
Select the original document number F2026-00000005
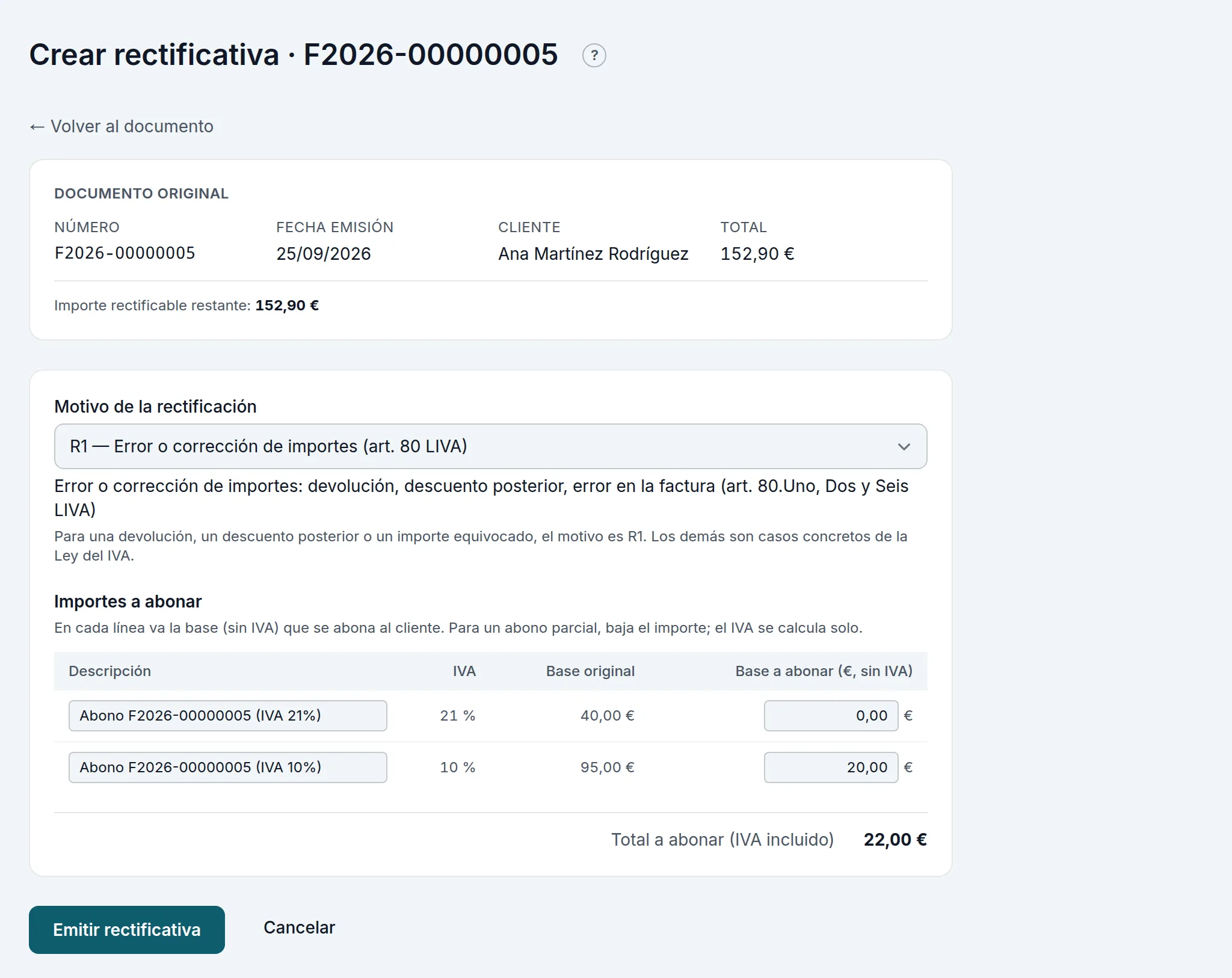coord(125,253)
